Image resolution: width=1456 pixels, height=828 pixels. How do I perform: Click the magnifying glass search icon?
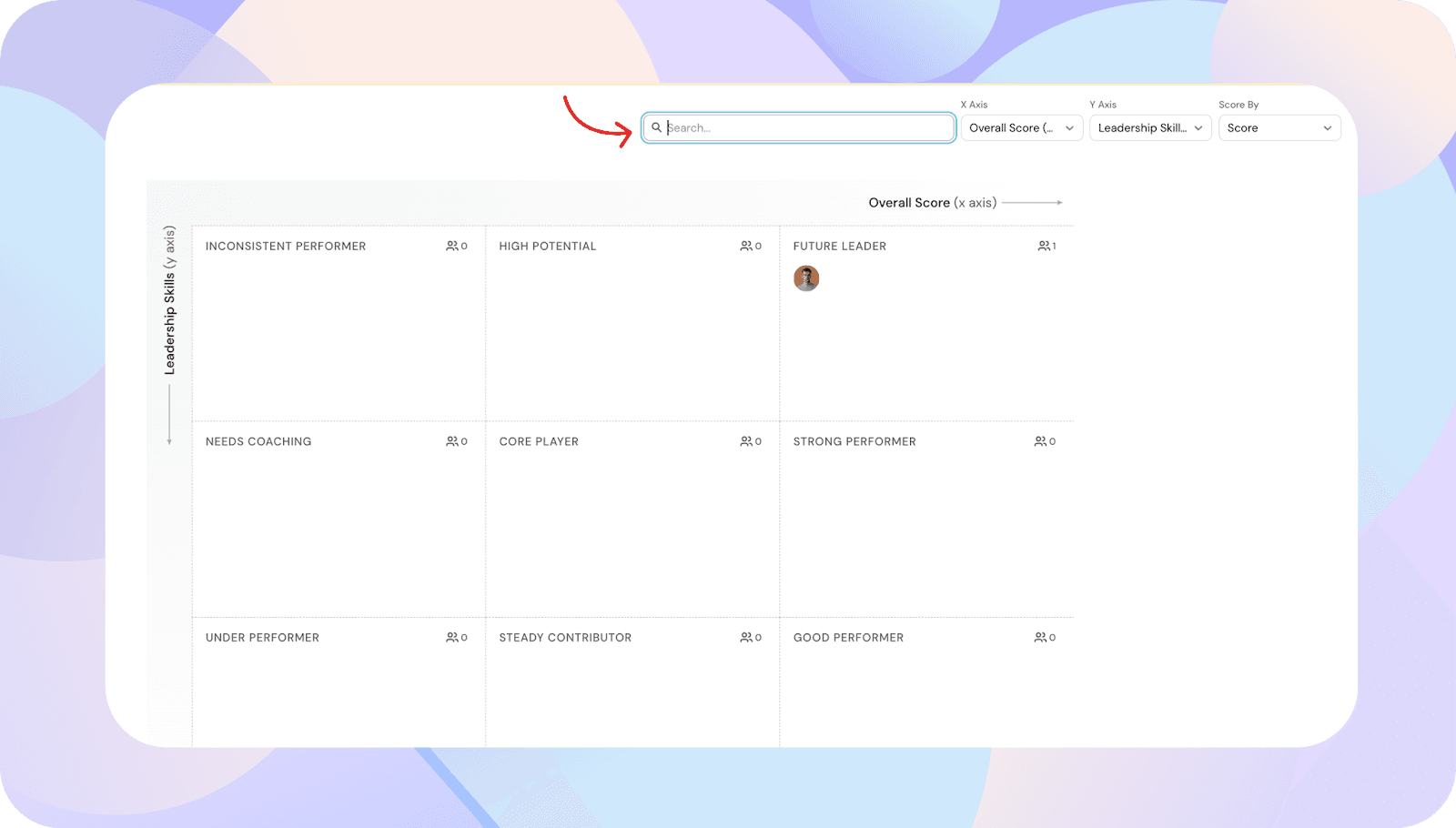pos(656,128)
